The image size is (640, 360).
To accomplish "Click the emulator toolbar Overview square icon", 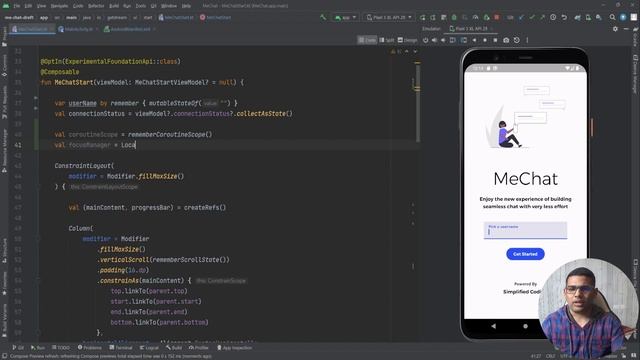I will [x=496, y=40].
